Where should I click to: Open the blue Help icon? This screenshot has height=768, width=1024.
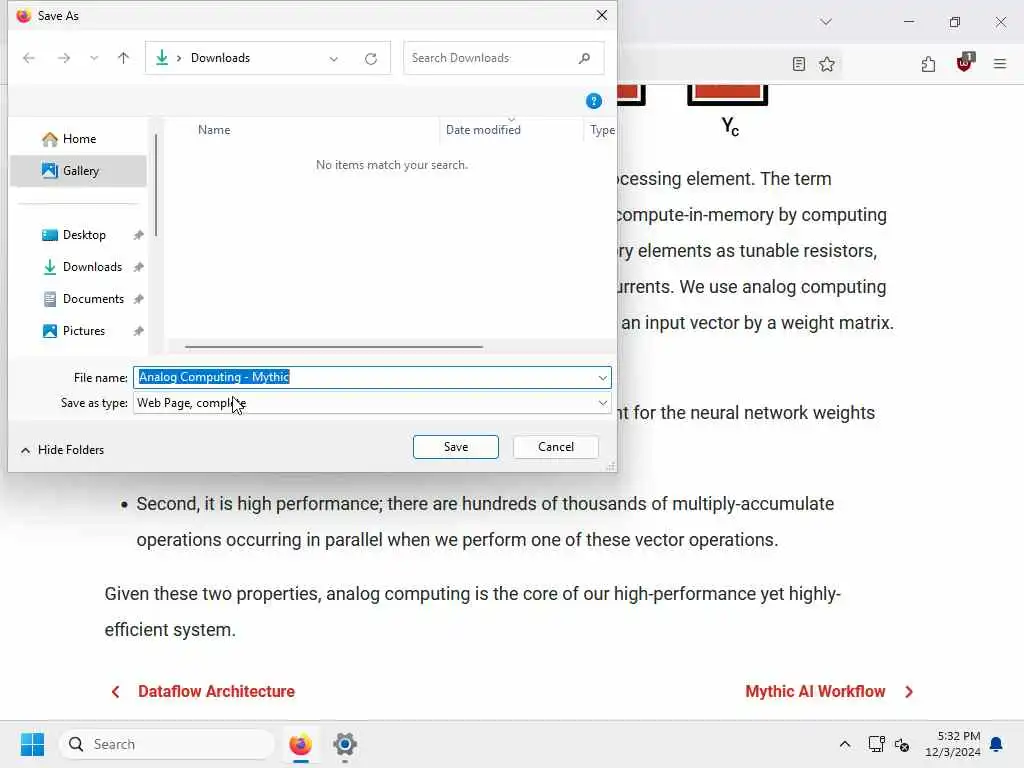pyautogui.click(x=594, y=101)
